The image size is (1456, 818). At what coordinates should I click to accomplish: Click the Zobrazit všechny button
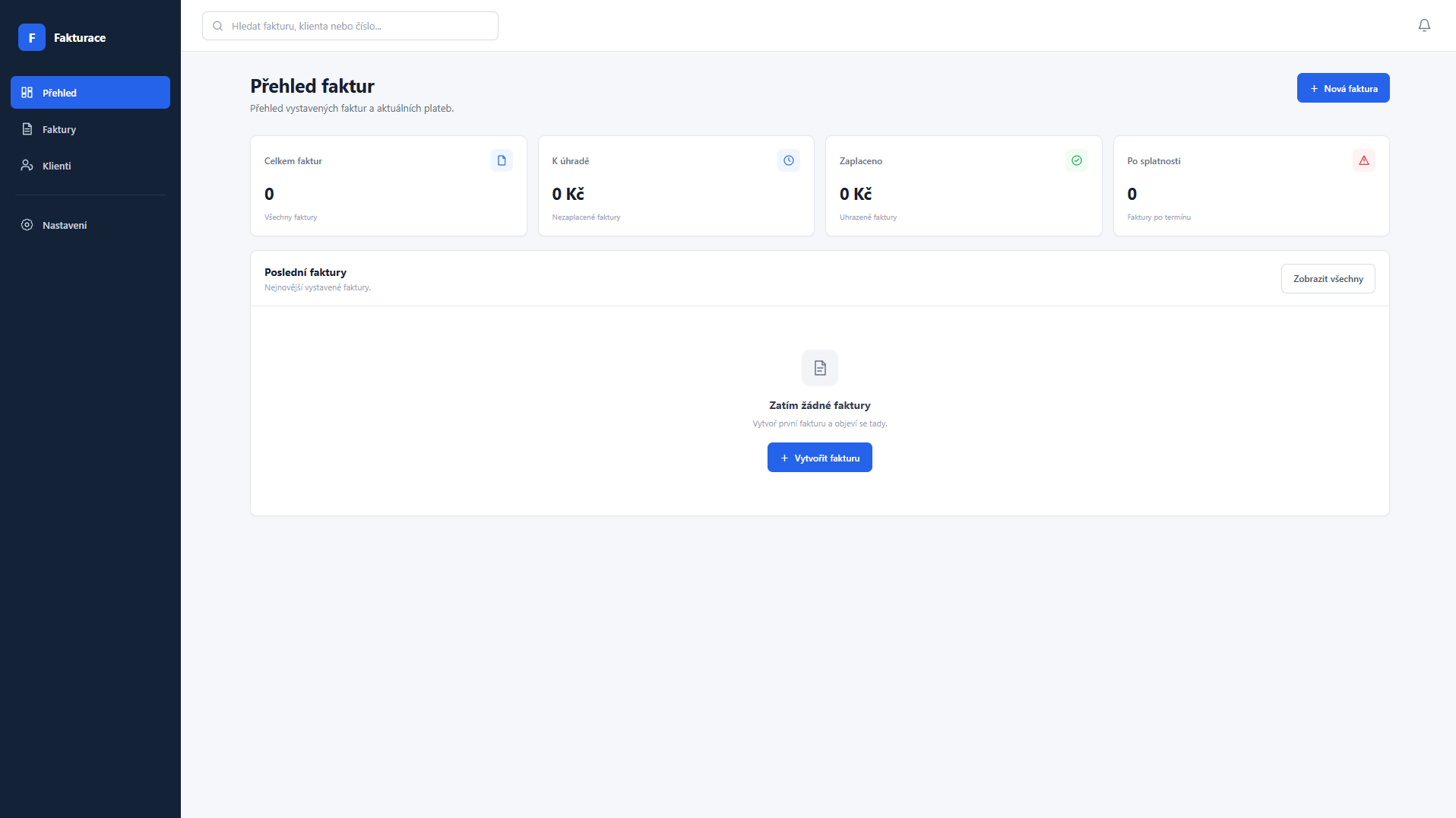coord(1328,279)
